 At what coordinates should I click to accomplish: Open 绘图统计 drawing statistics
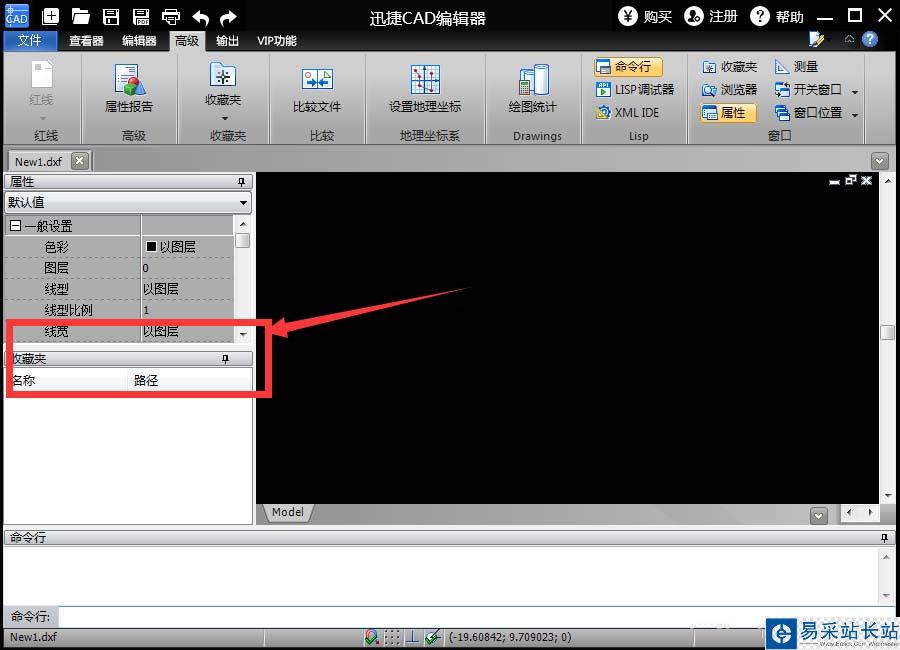click(x=533, y=88)
